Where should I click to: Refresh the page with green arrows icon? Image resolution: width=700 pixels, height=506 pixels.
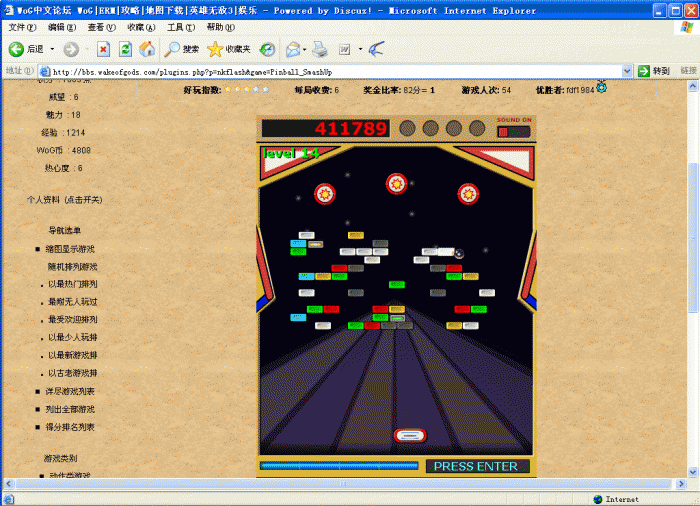[125, 49]
